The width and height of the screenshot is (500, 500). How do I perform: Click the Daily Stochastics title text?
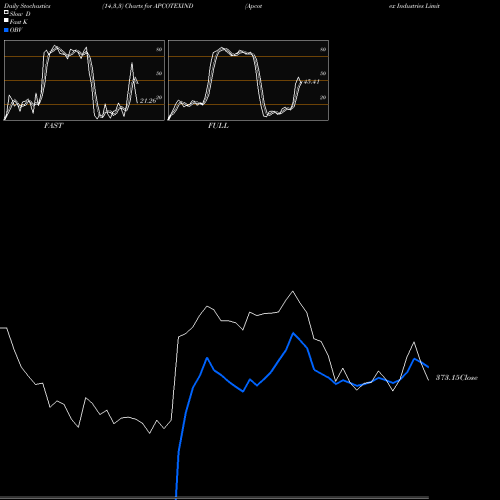pos(27,6)
